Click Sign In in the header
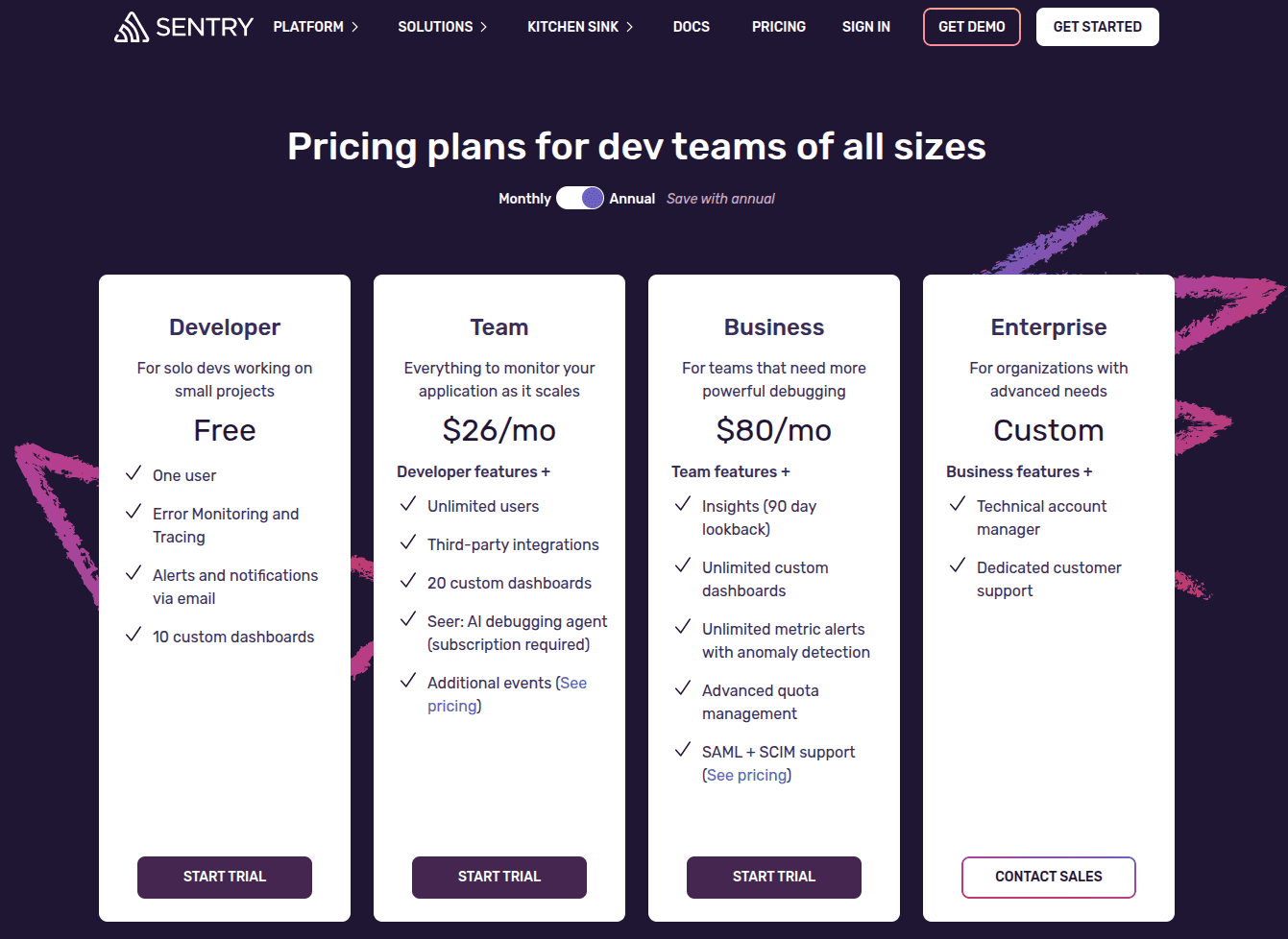The image size is (1288, 939). pyautogui.click(x=865, y=27)
